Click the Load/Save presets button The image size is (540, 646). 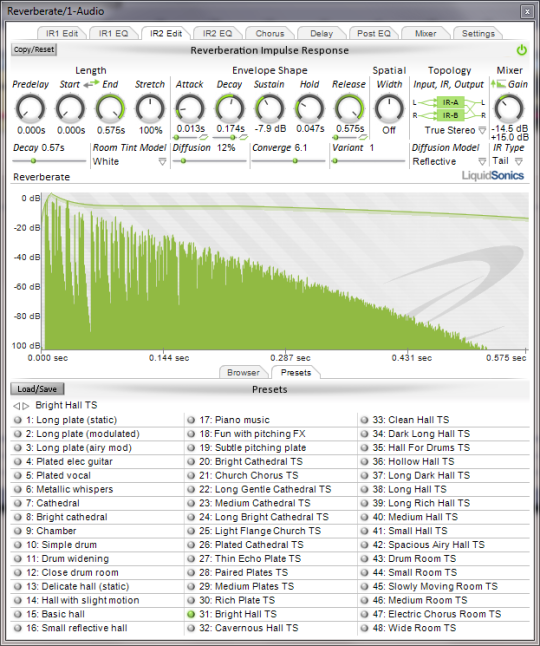tap(37, 389)
